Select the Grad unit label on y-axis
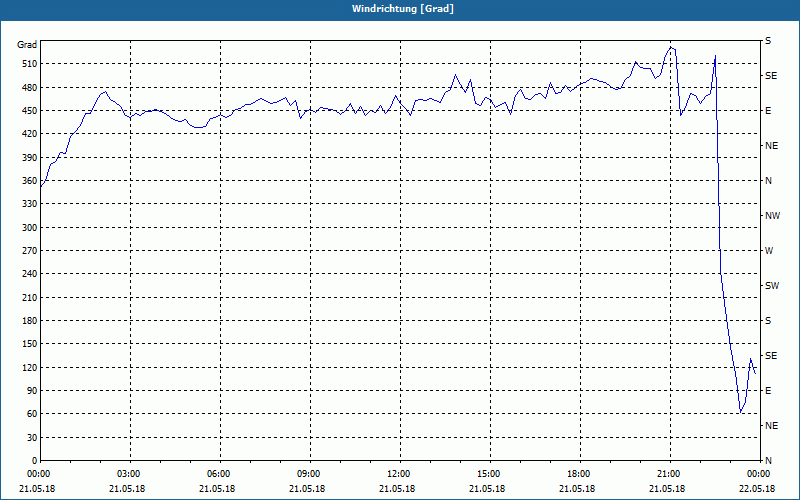The height and width of the screenshot is (500, 800). (27, 45)
